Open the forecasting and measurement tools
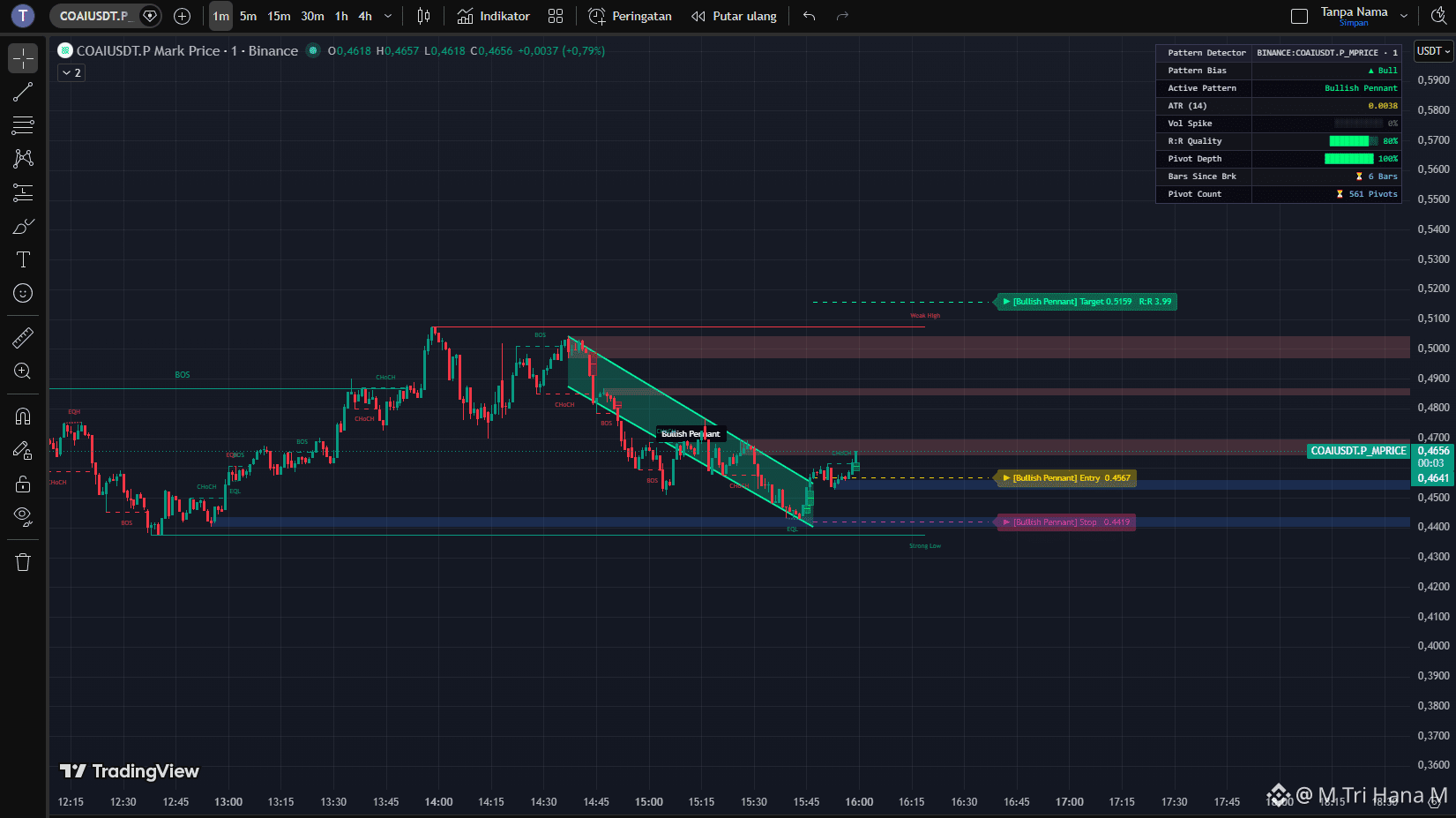1456x818 pixels. 23,192
